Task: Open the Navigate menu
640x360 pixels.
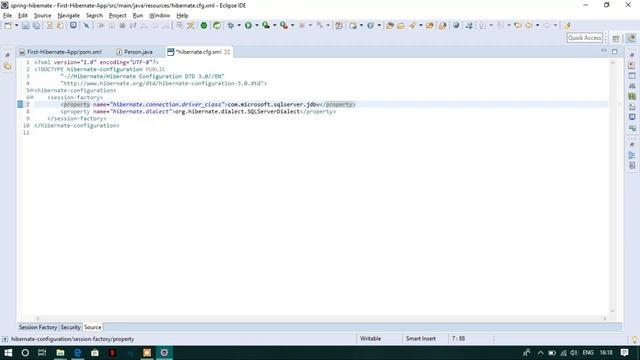Action: click(x=69, y=16)
